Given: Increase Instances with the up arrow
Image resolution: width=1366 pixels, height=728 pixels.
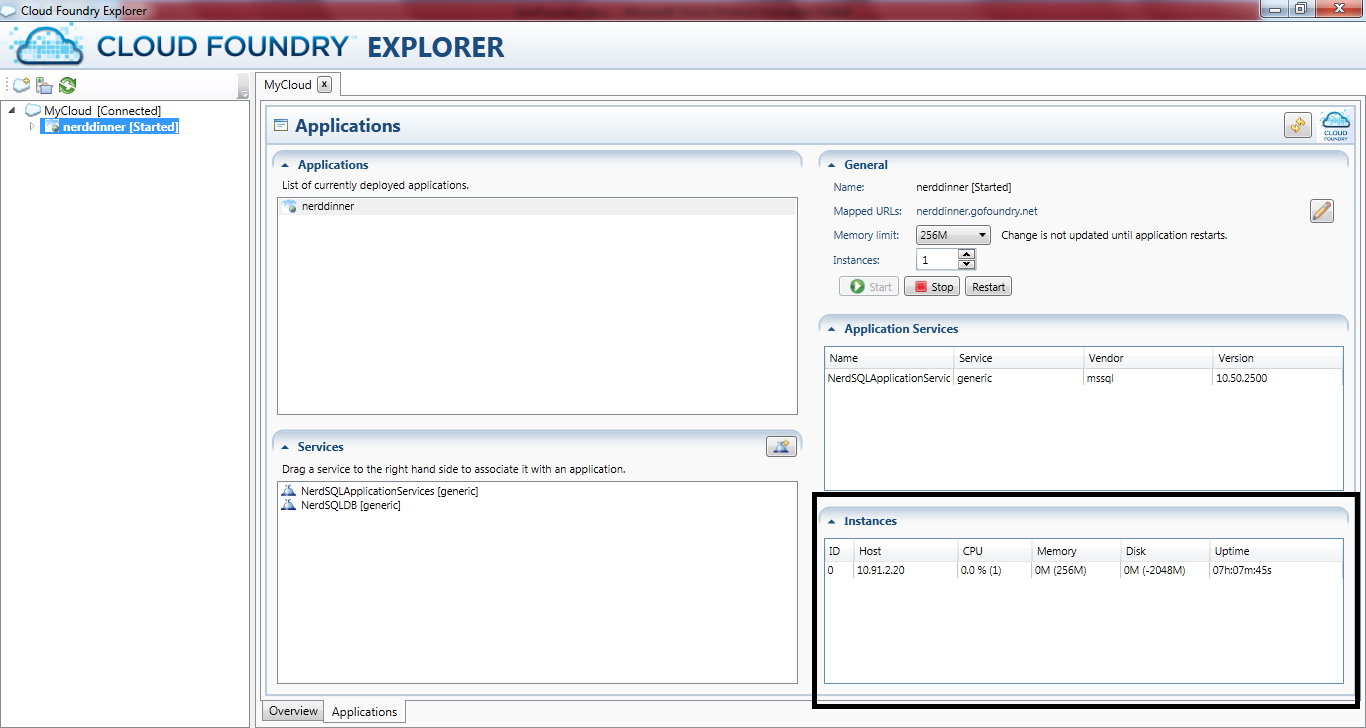Looking at the screenshot, I should coord(966,255).
